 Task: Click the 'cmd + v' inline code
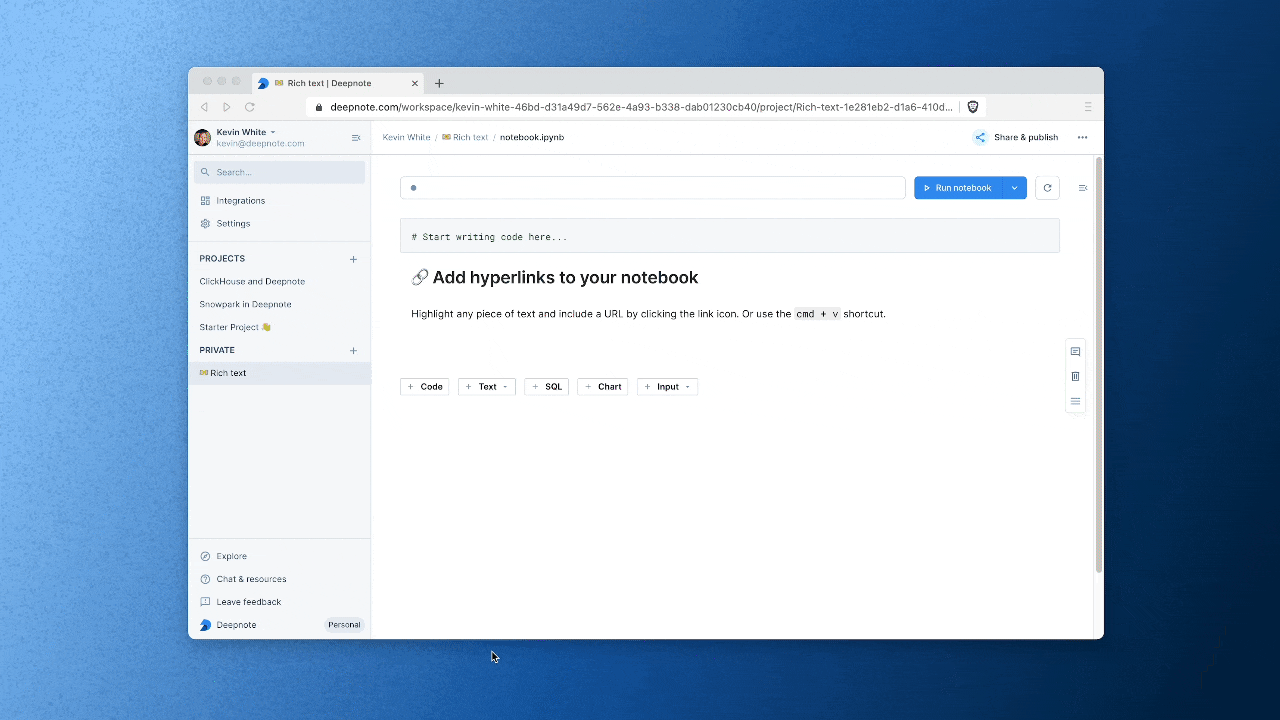817,314
